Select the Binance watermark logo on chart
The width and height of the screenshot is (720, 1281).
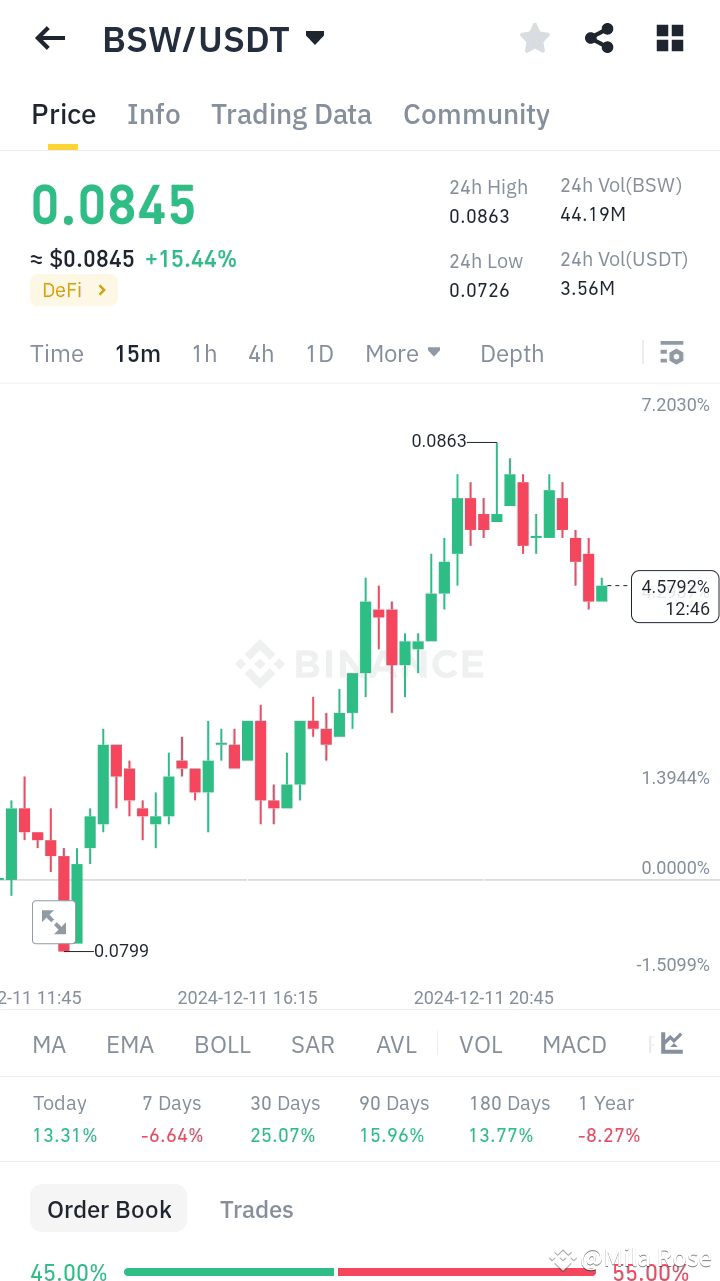pyautogui.click(x=360, y=663)
